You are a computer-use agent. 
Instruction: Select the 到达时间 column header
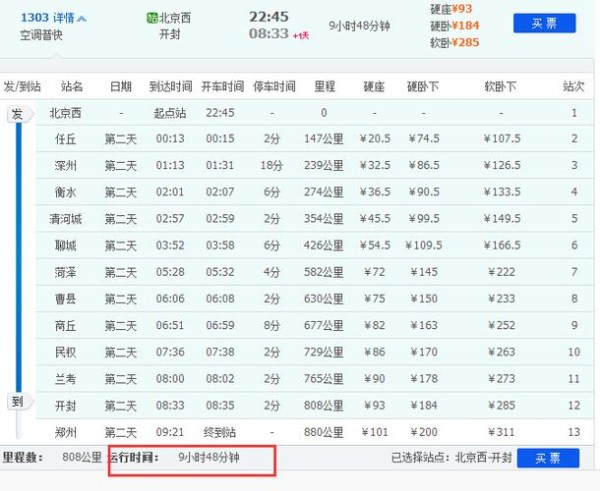(171, 86)
